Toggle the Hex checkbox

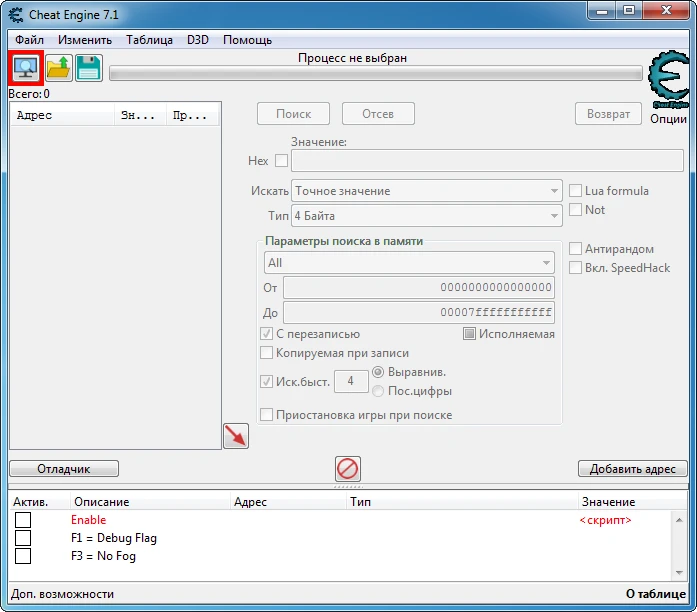coord(281,160)
